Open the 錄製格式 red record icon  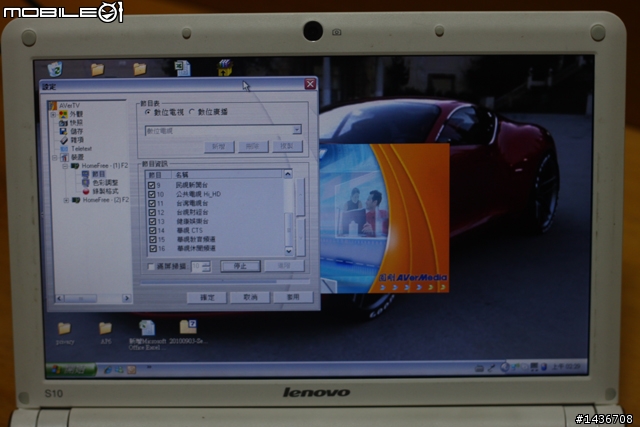coord(86,191)
